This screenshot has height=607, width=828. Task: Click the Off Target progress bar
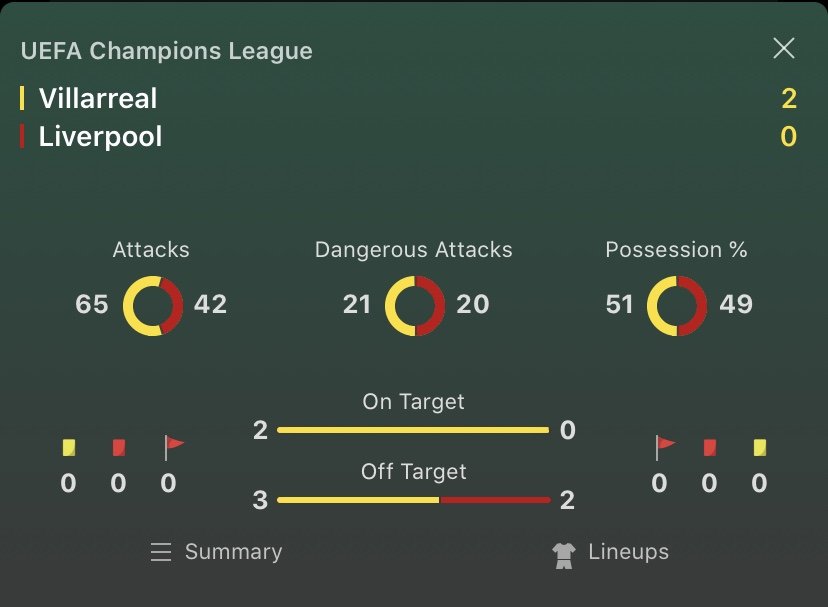[x=413, y=500]
